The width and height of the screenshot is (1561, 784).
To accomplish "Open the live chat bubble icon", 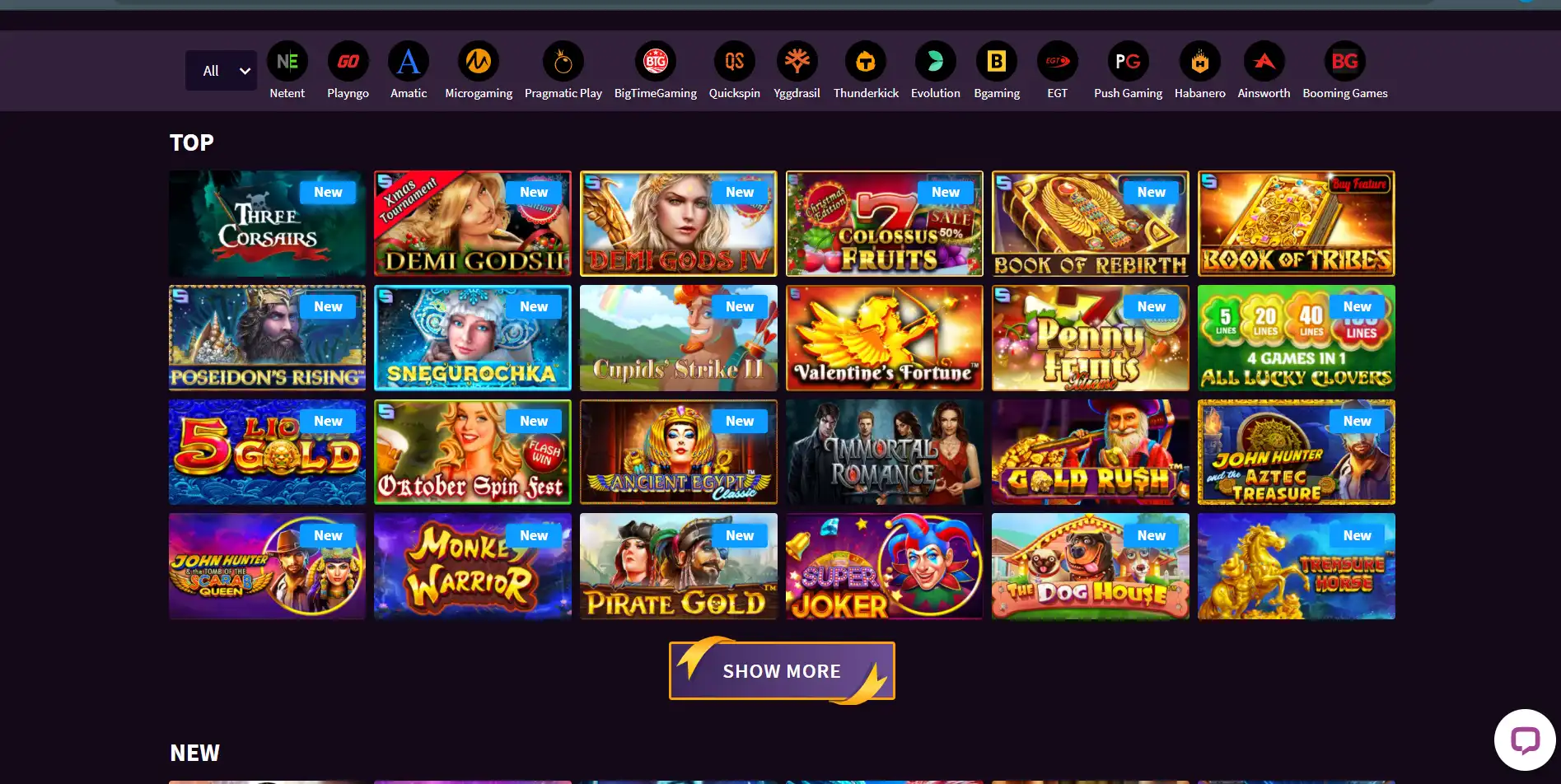I will pos(1525,740).
